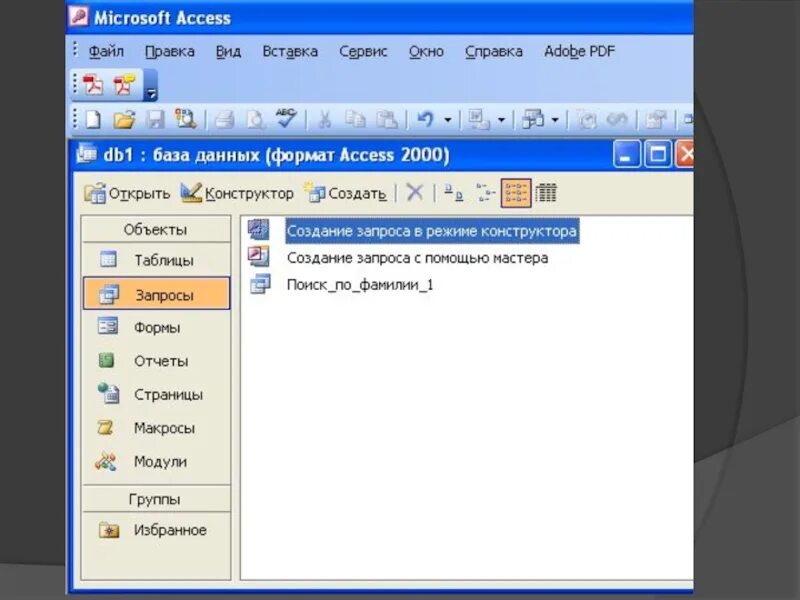Click the Office Links icon

(479, 120)
